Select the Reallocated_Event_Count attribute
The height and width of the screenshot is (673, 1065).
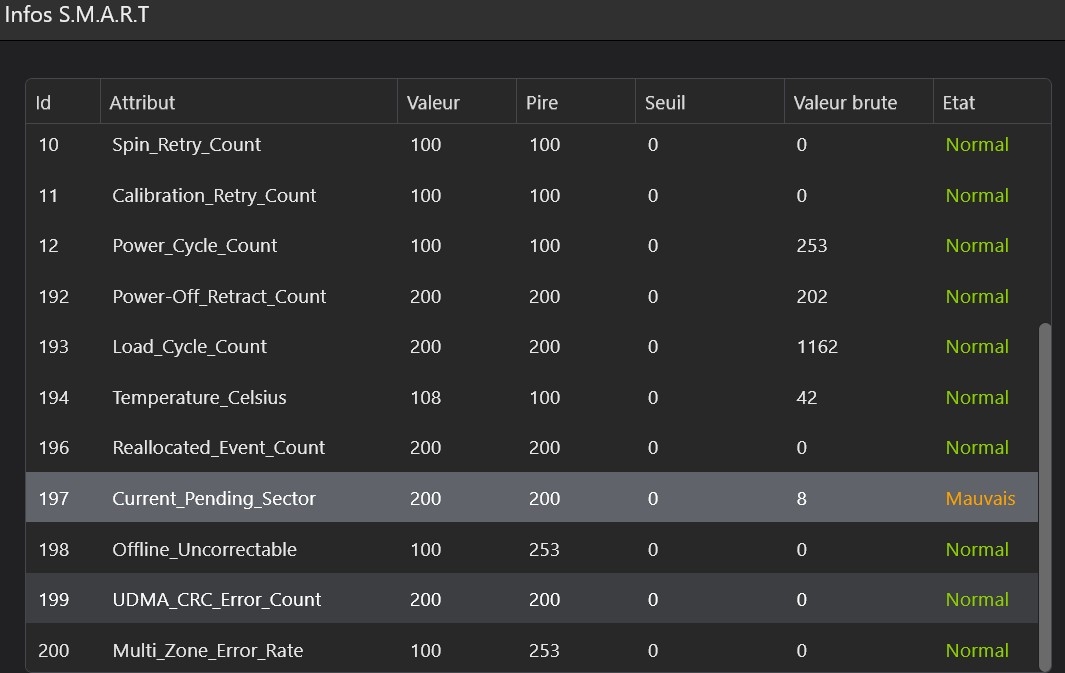point(219,448)
